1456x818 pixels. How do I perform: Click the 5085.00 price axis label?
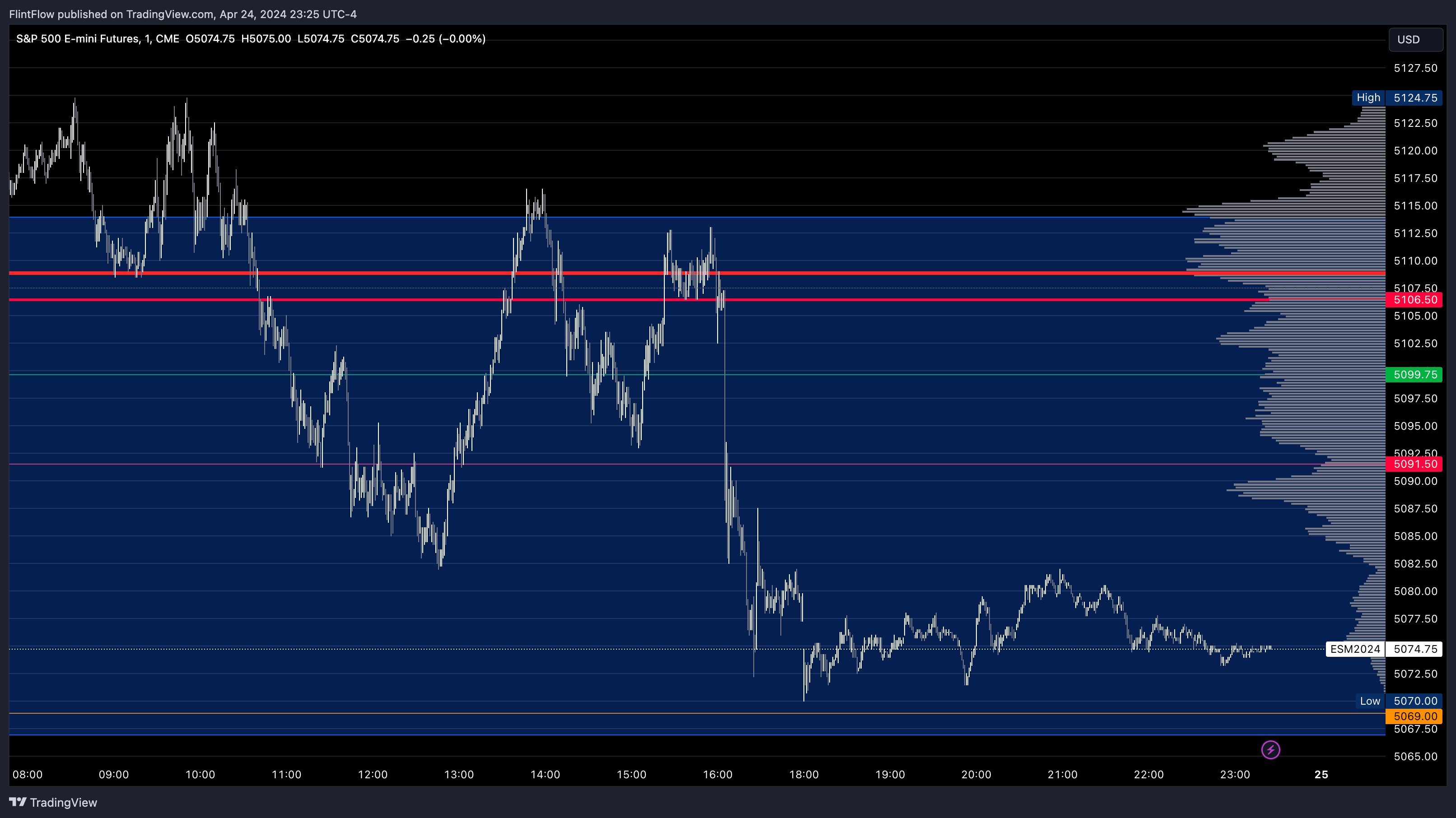click(x=1415, y=536)
